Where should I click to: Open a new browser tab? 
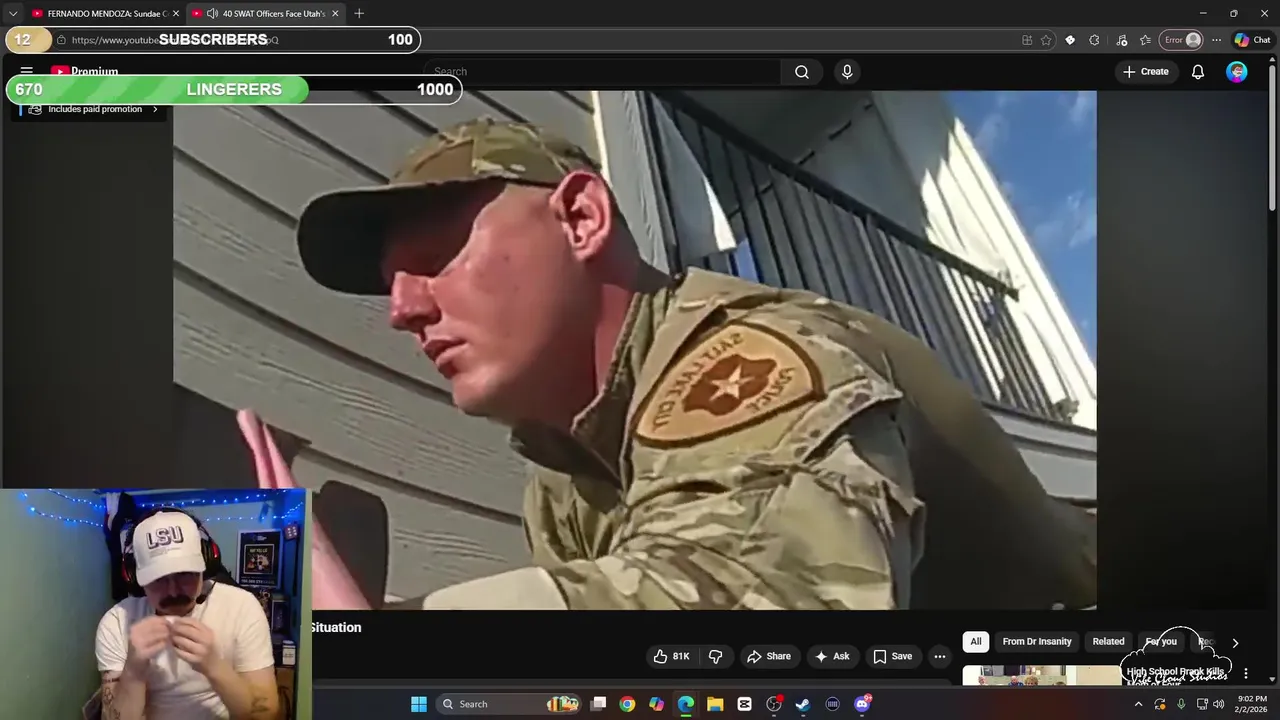tap(359, 14)
